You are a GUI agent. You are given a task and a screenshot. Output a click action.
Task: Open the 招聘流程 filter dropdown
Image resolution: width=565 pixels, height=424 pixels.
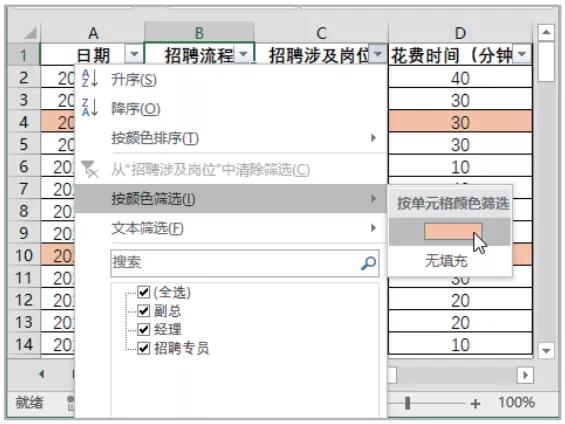coord(244,55)
